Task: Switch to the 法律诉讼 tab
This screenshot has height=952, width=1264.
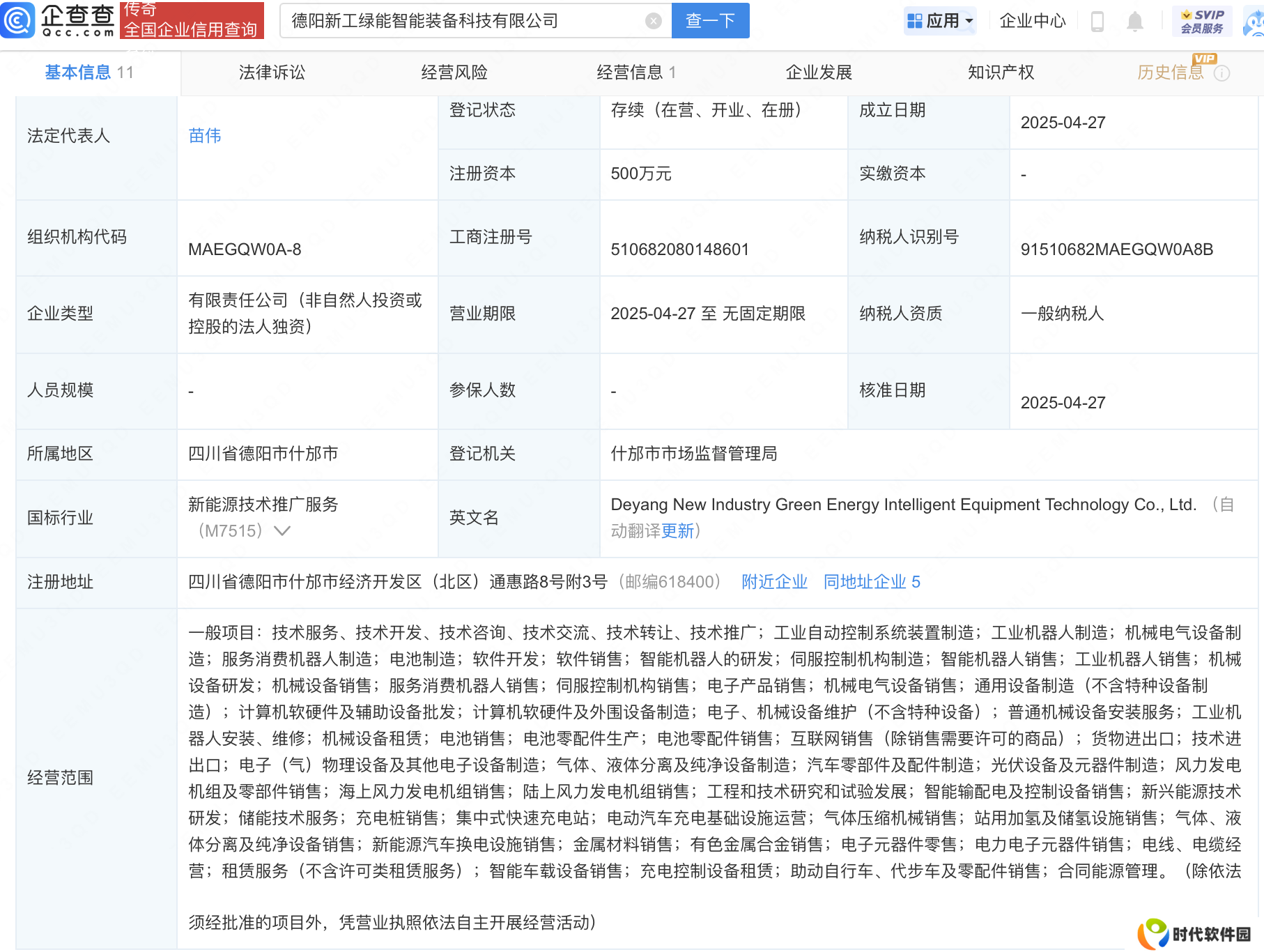Action: pyautogui.click(x=272, y=72)
